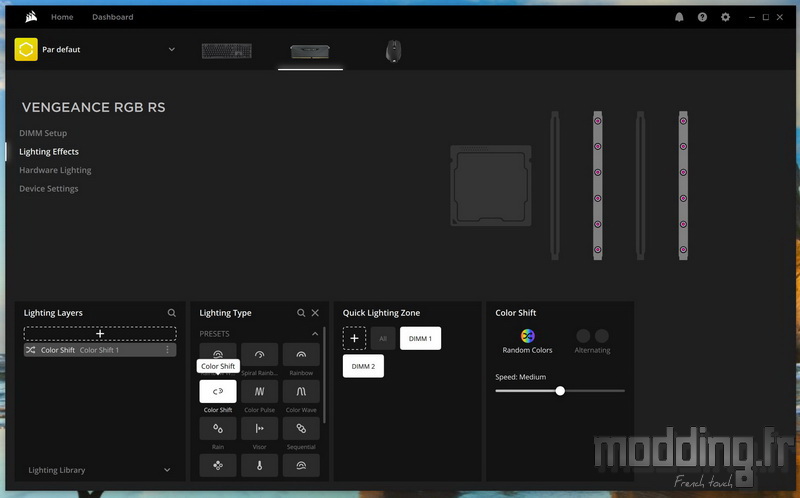Click the Quick Lighting Zone heading
This screenshot has width=800, height=498.
pyautogui.click(x=381, y=313)
